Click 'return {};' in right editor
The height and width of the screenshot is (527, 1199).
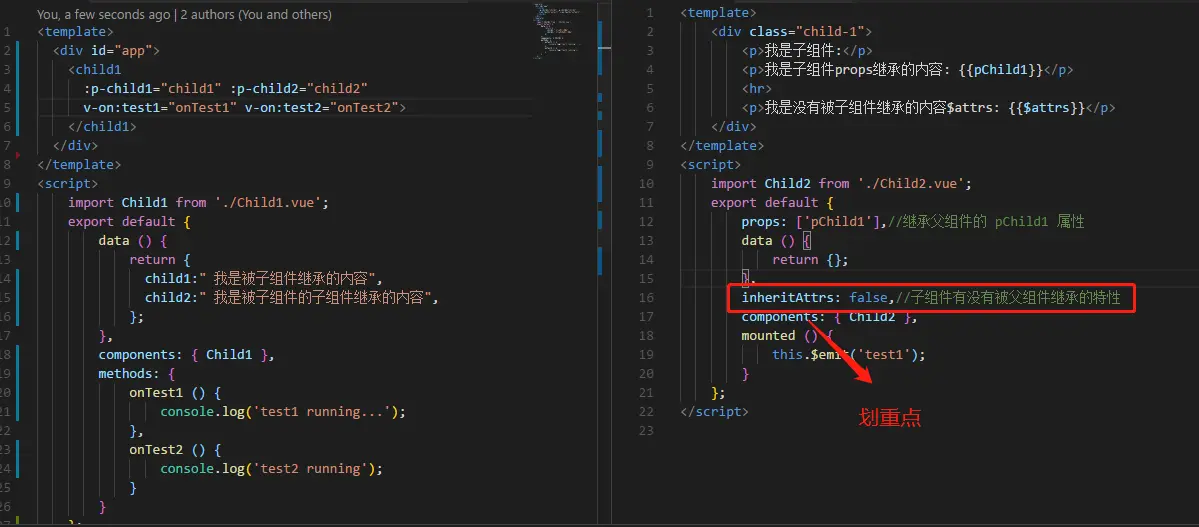click(811, 259)
